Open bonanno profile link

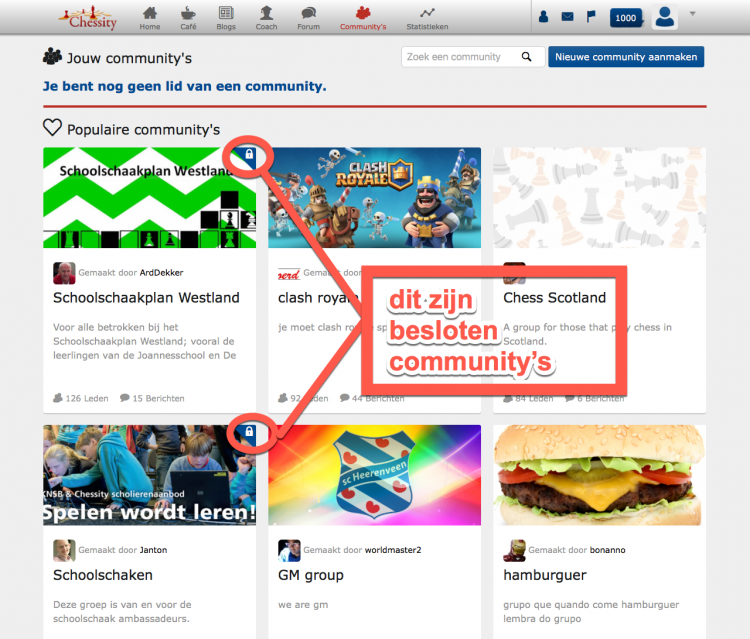pos(607,550)
